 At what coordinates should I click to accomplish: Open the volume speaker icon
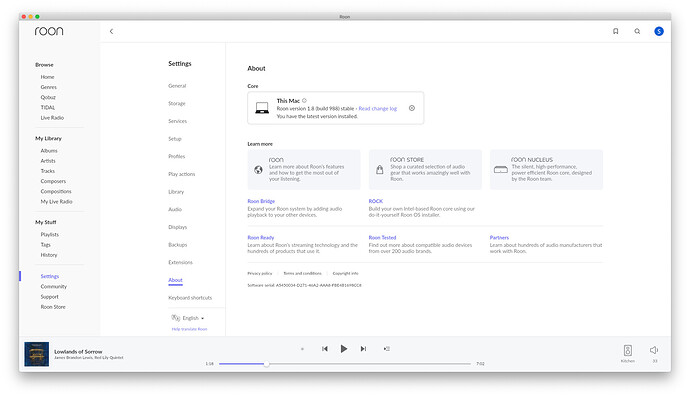click(x=654, y=350)
